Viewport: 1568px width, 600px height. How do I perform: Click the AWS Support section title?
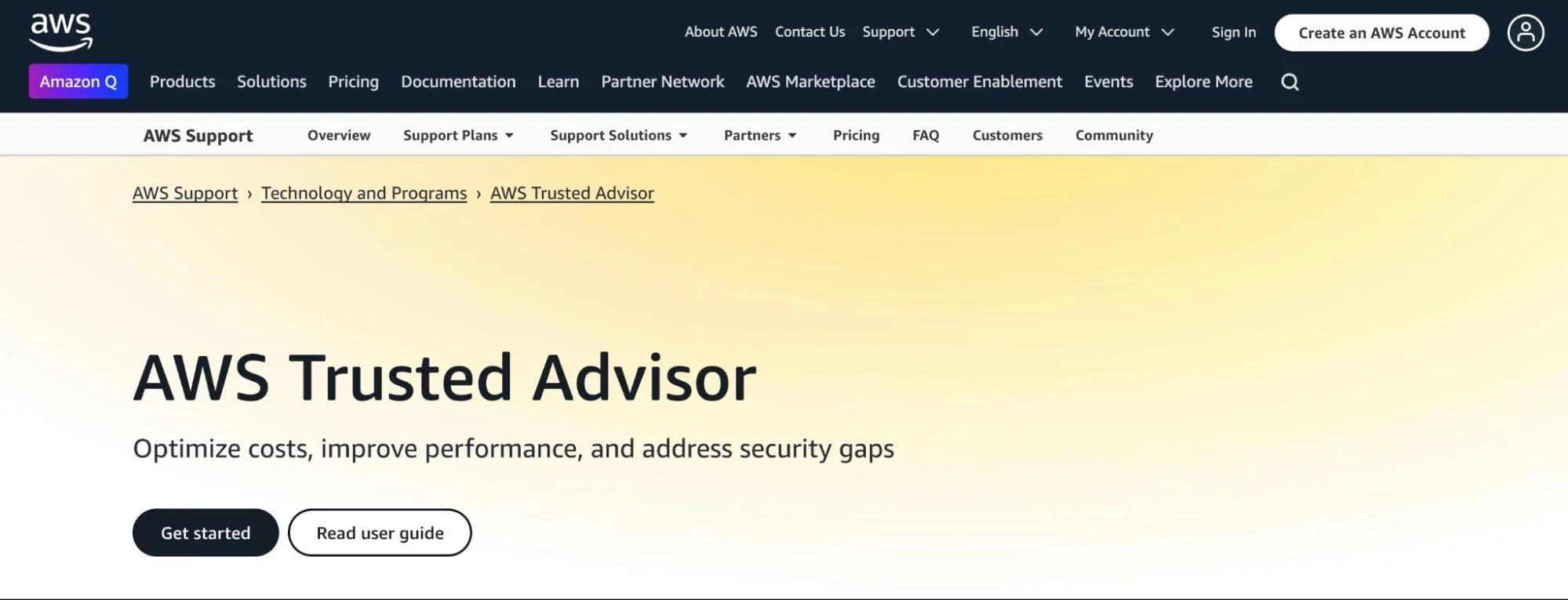tap(198, 136)
